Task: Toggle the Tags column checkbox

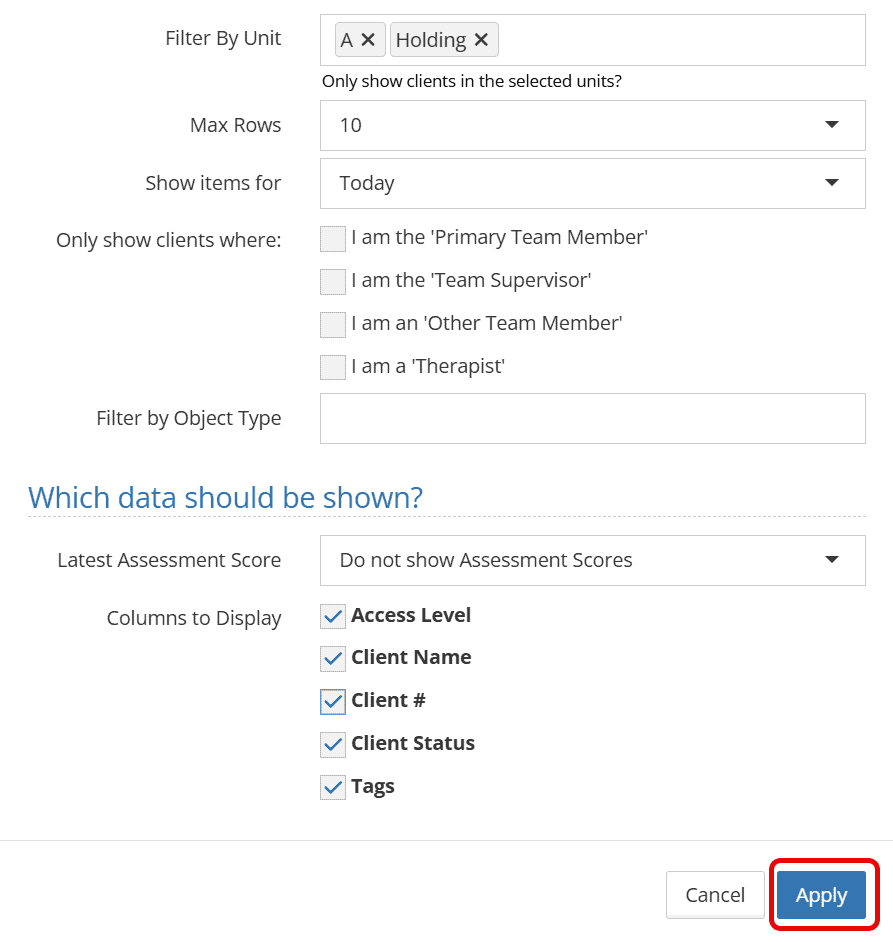Action: coord(333,788)
